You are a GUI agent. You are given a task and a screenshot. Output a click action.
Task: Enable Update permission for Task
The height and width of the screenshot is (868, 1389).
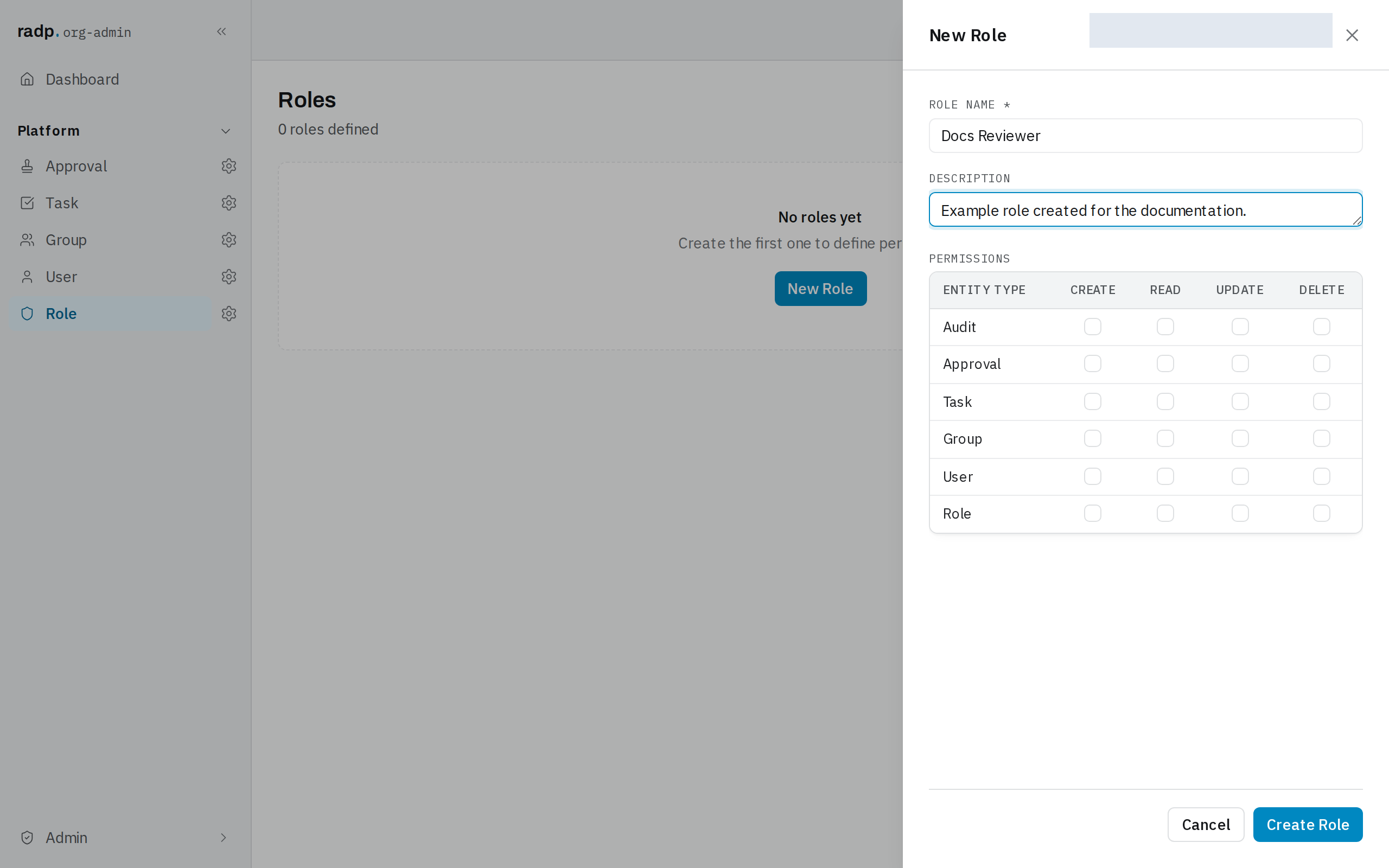1240,401
